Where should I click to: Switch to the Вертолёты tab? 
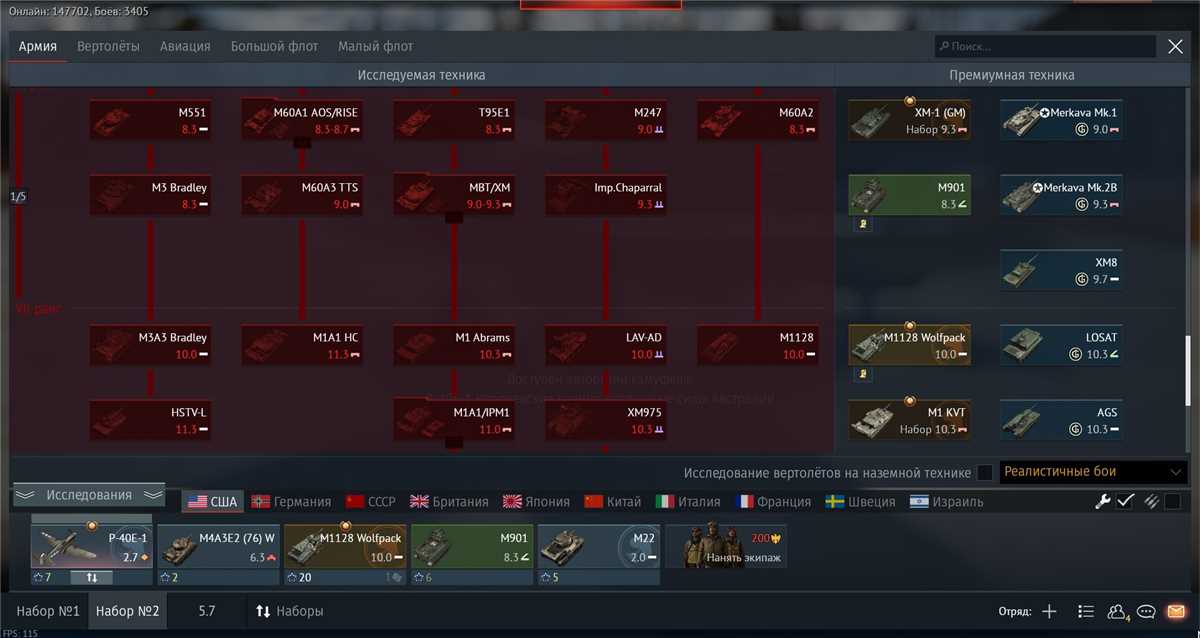click(x=108, y=46)
